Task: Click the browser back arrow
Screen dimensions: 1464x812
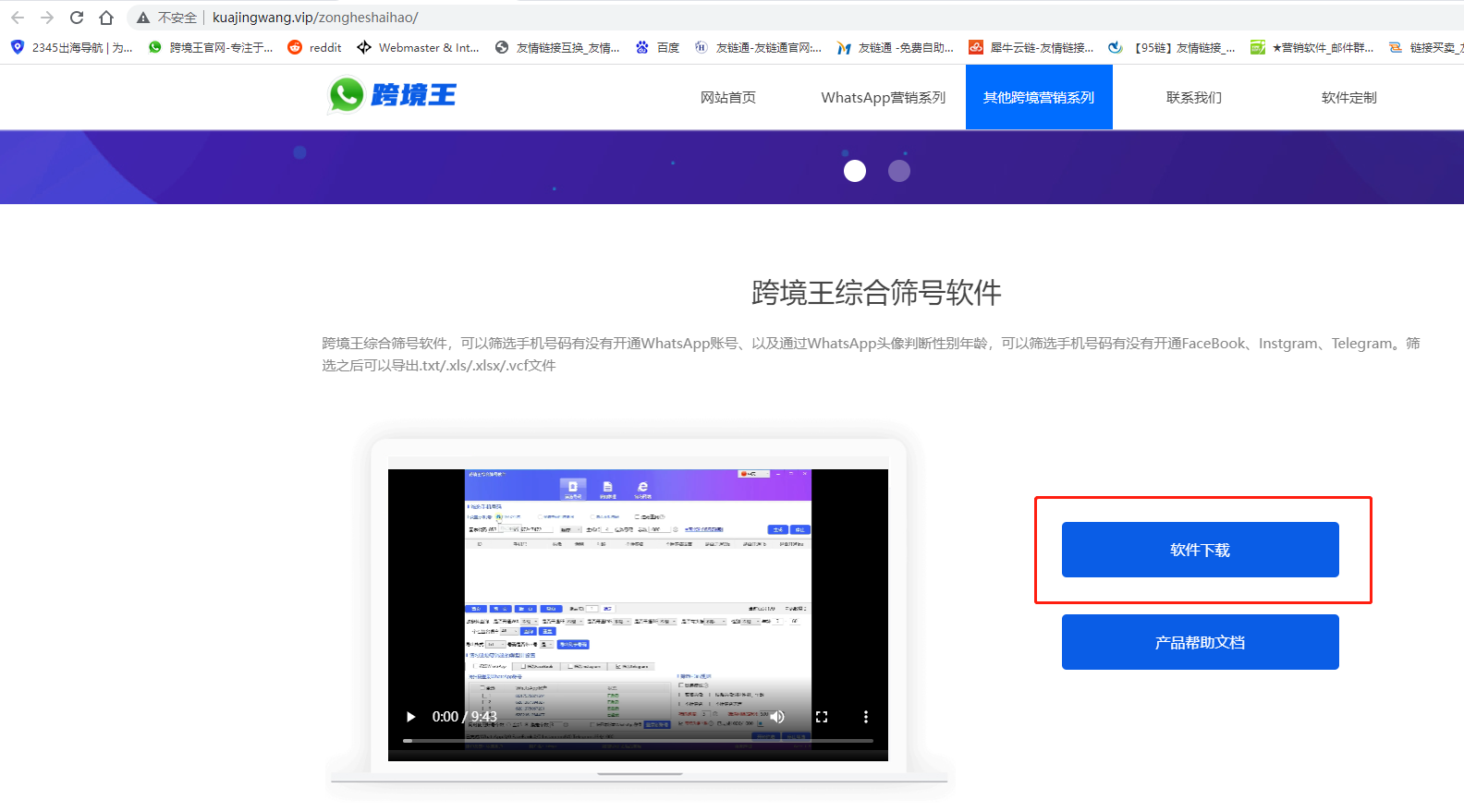Action: [18, 18]
